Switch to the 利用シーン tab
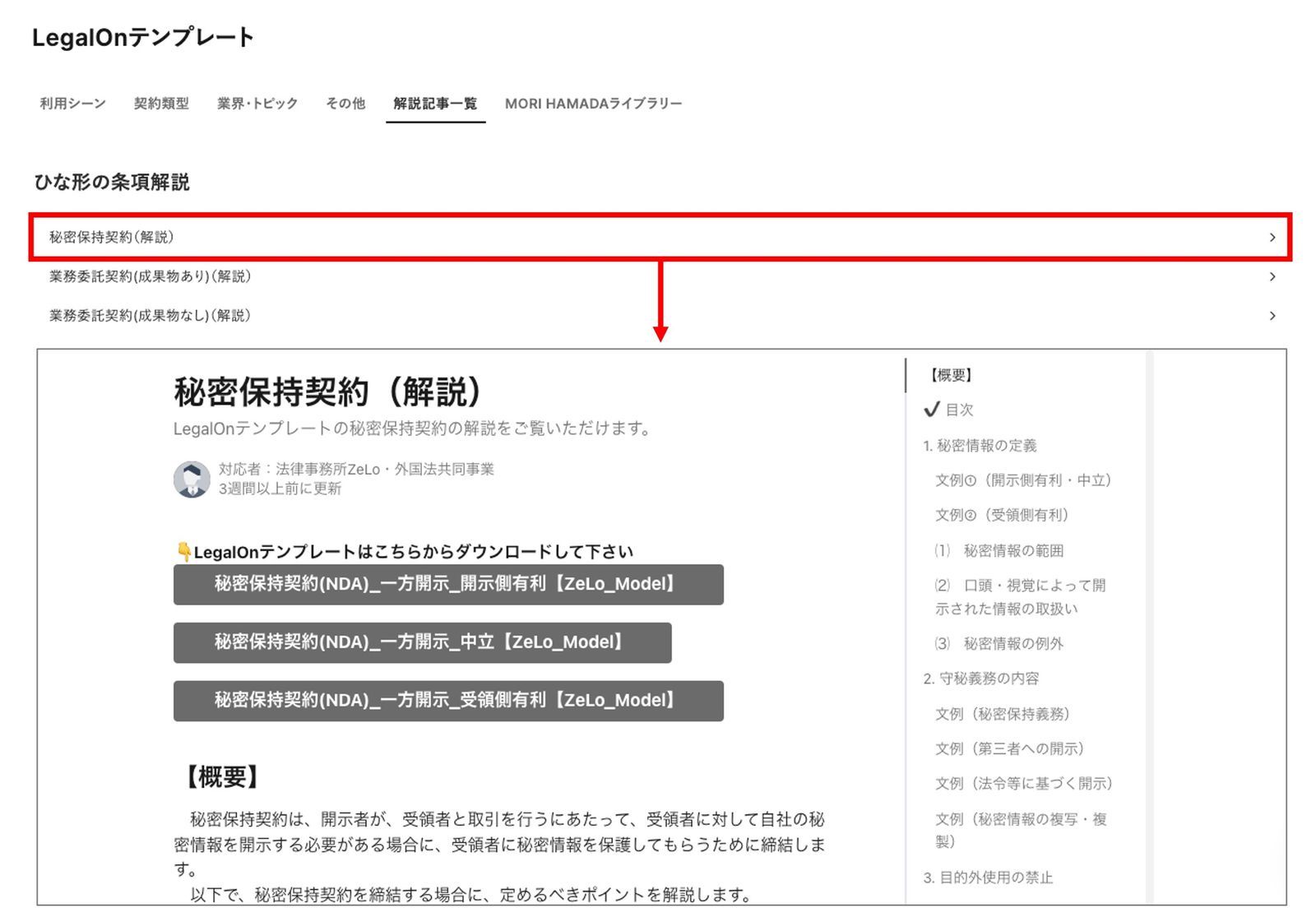The height and width of the screenshot is (908, 1316). (x=72, y=104)
